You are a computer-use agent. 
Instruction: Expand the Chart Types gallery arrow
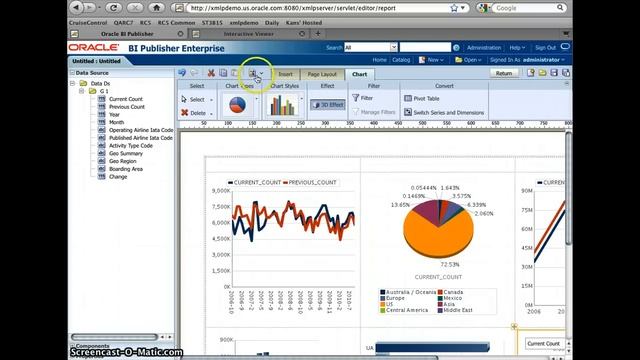256,99
